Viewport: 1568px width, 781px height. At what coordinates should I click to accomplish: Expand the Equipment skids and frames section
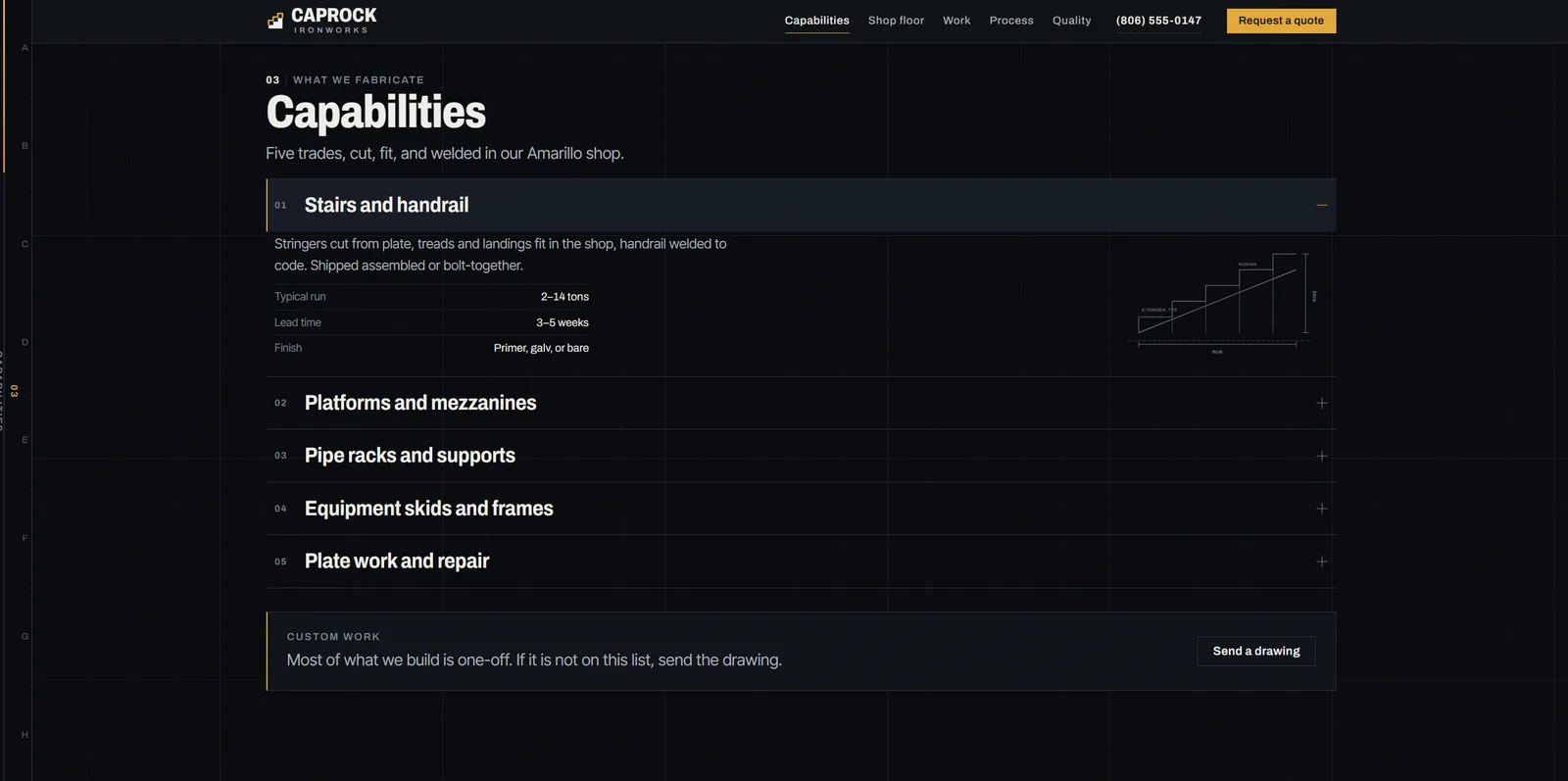801,509
